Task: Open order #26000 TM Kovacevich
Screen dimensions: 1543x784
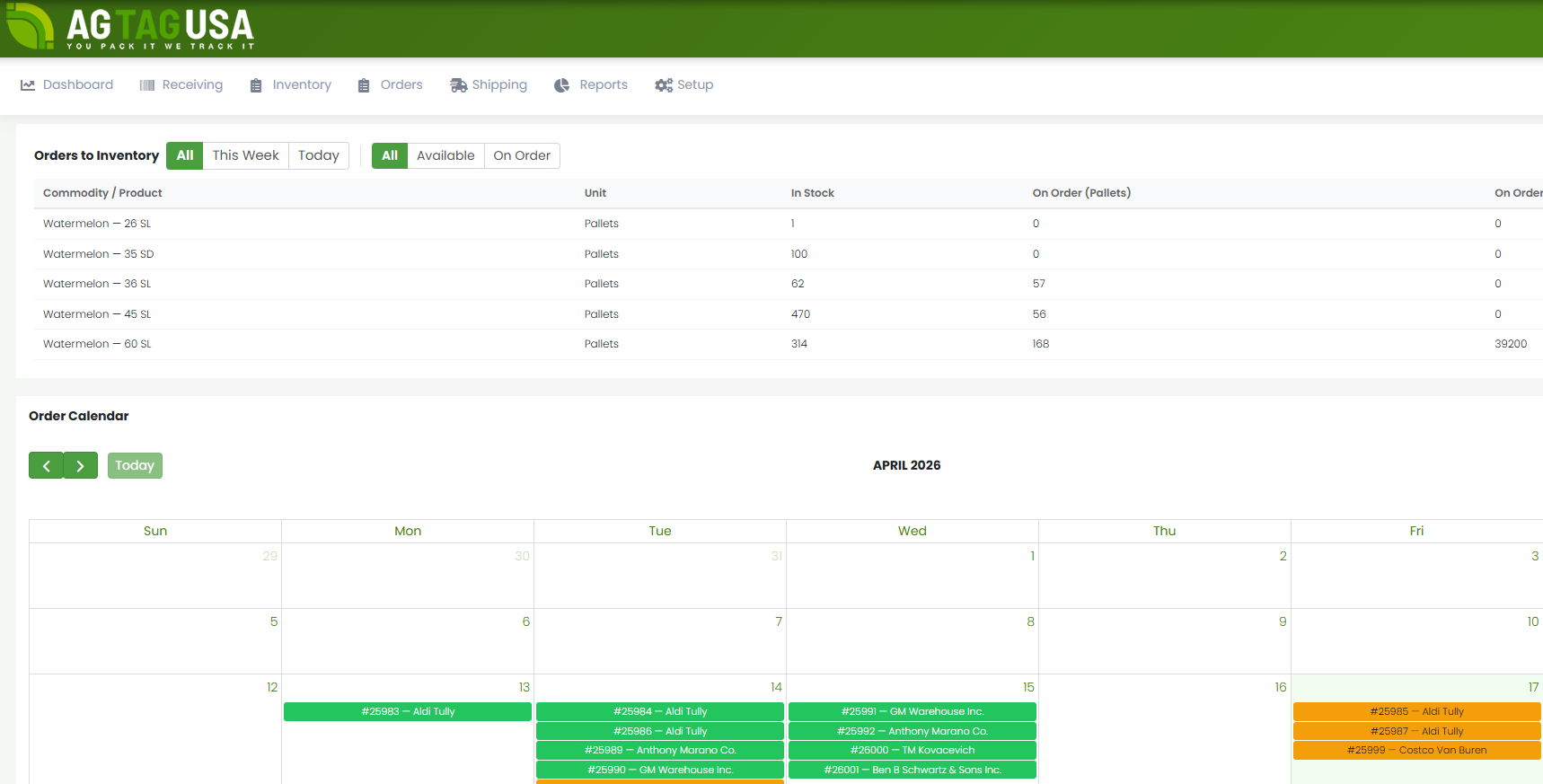Action: click(913, 750)
